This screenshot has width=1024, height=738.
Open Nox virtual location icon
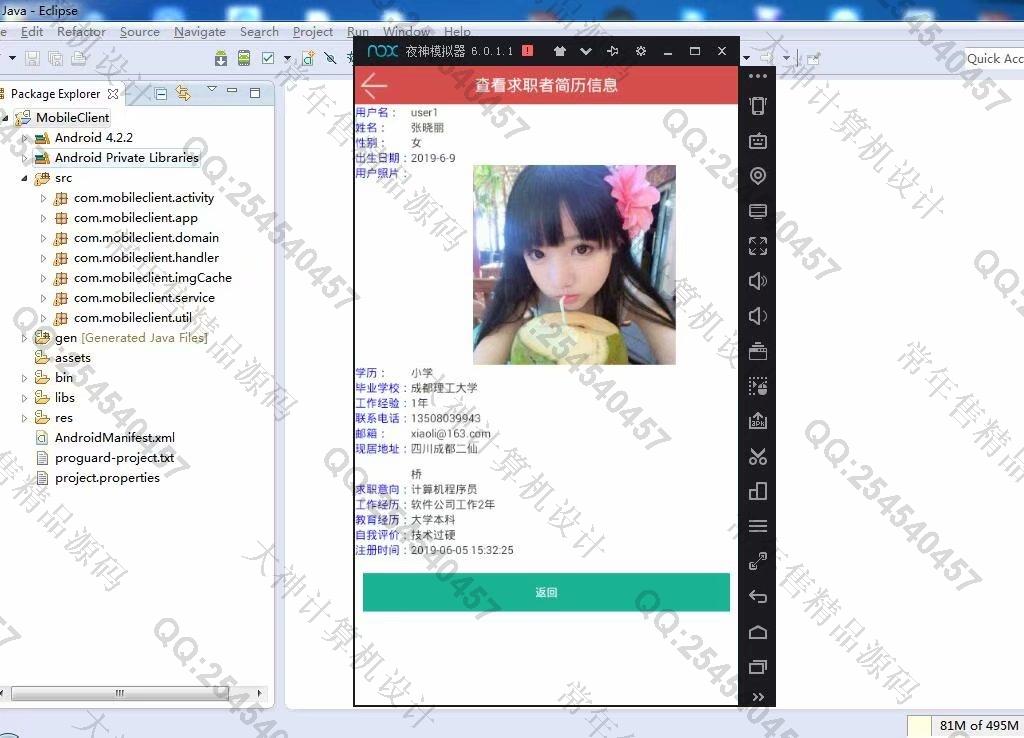click(758, 176)
